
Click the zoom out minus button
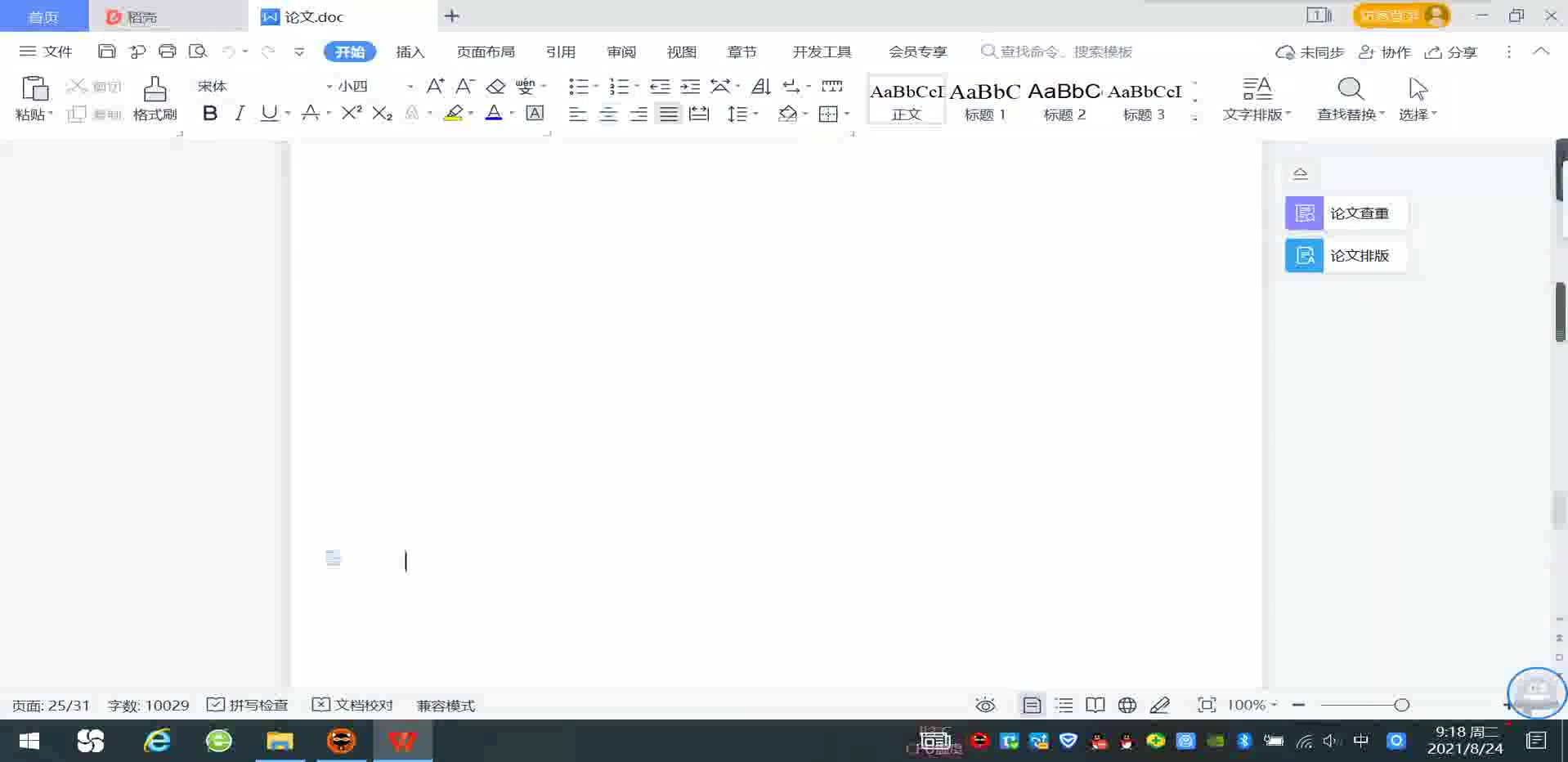click(1298, 705)
